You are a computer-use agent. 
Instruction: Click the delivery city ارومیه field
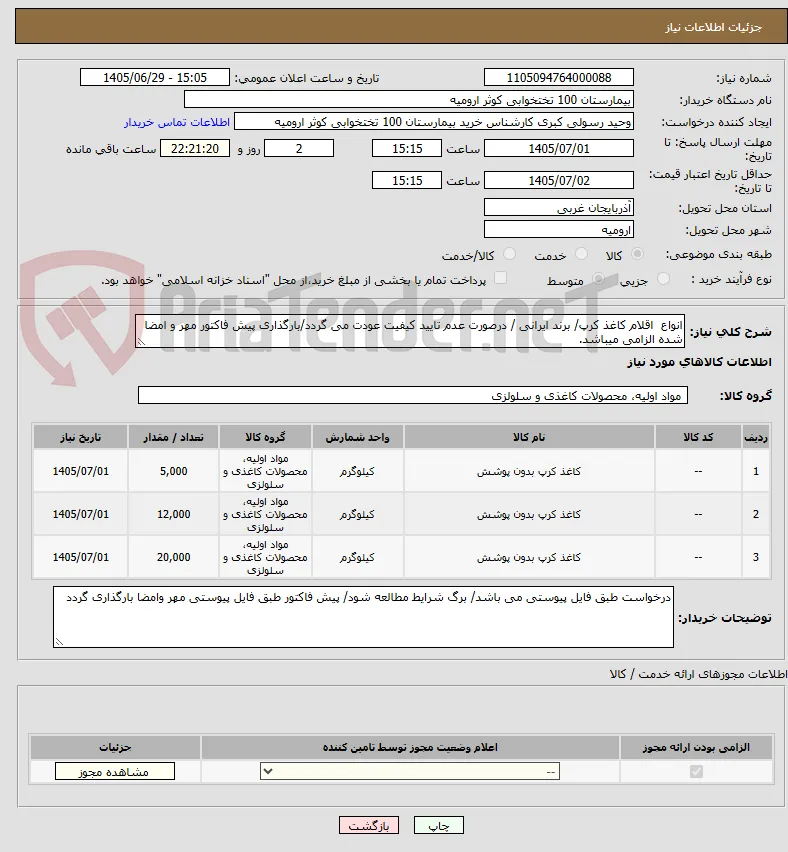[x=559, y=229]
